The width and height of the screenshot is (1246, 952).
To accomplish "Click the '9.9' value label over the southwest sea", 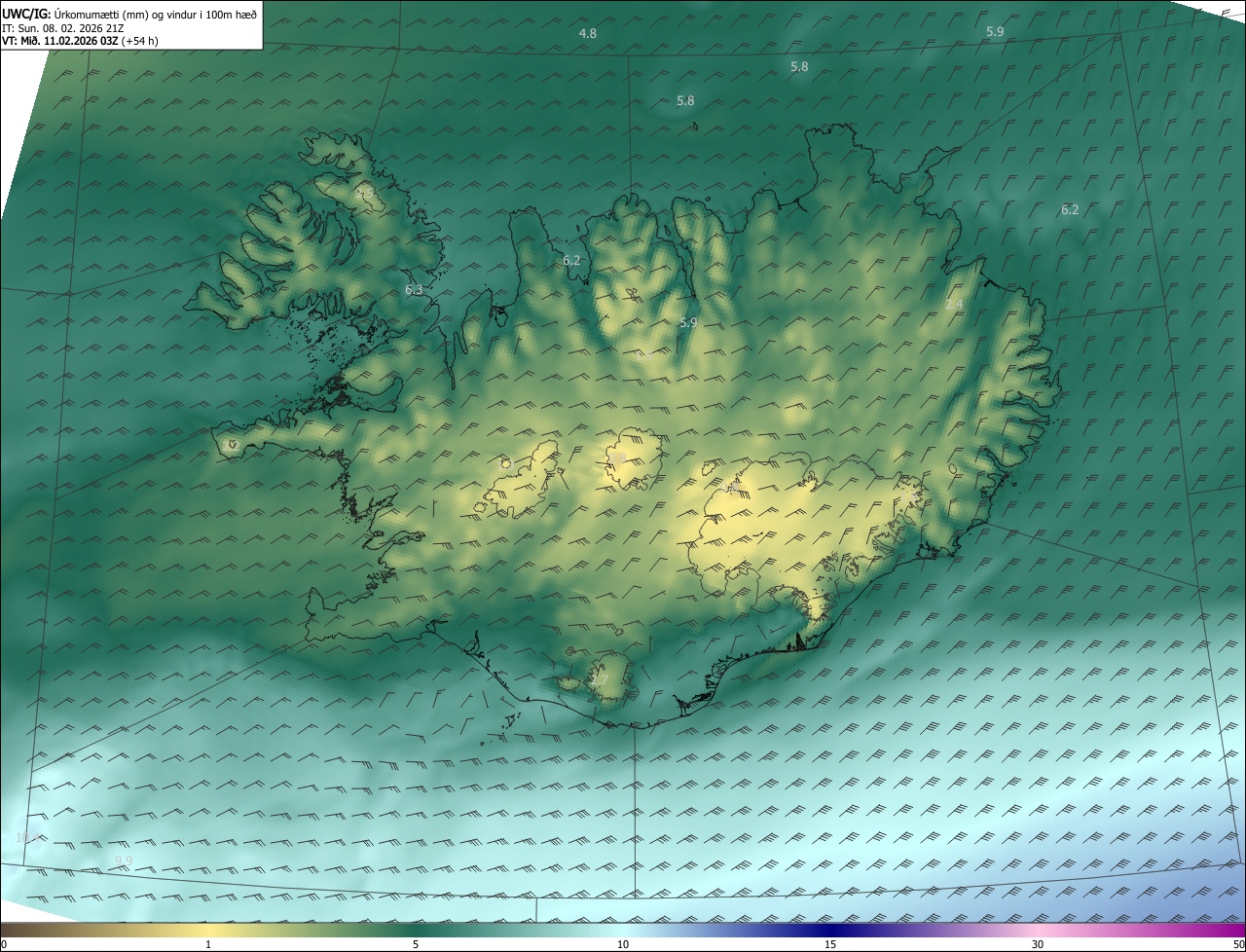I will 124,860.
